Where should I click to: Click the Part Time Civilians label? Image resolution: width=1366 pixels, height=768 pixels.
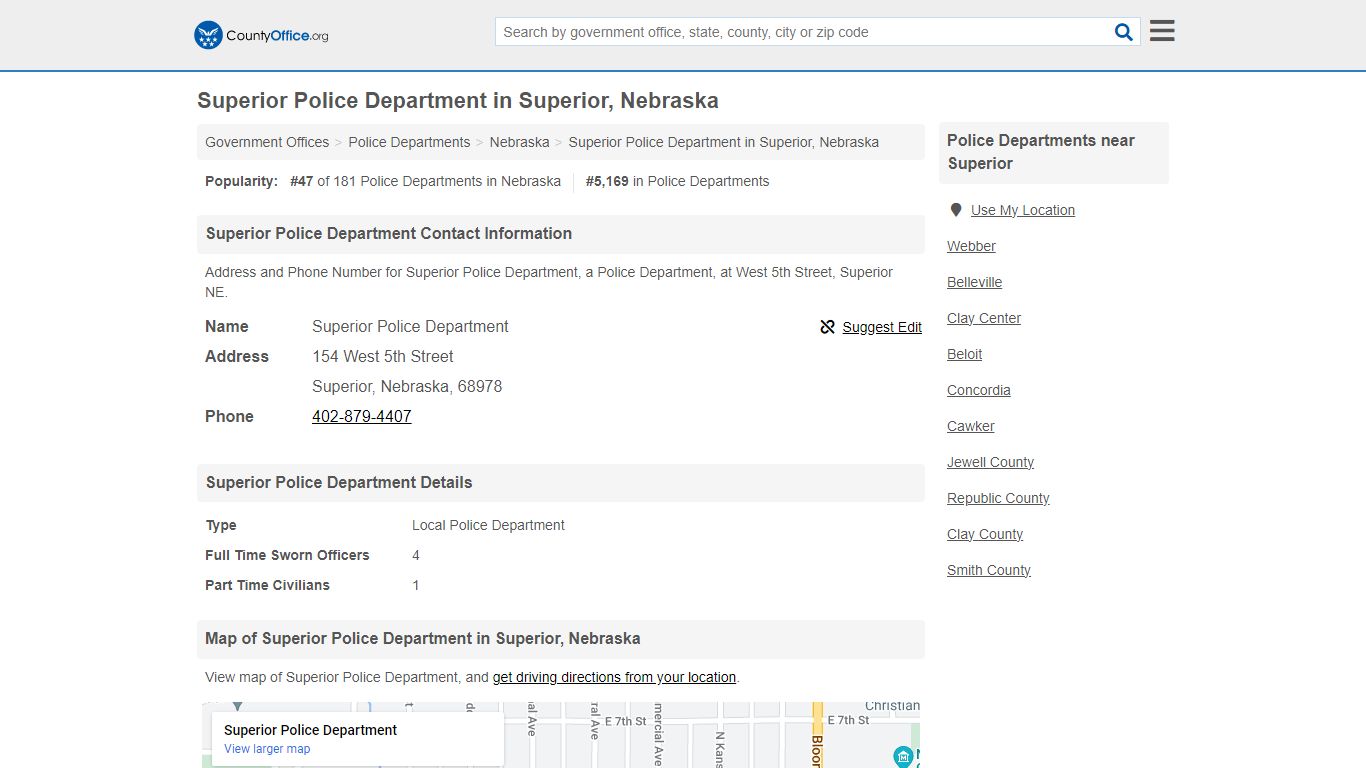coord(267,585)
